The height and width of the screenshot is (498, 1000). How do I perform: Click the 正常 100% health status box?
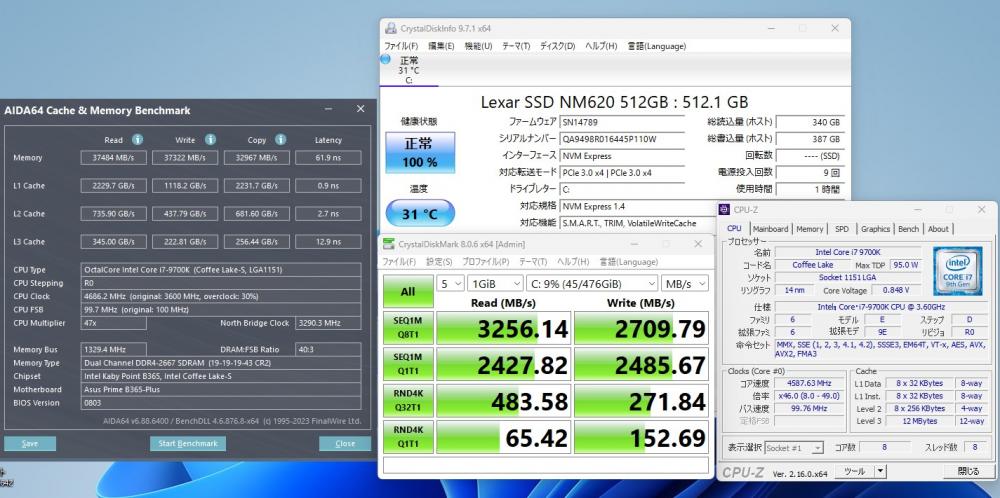click(x=418, y=153)
